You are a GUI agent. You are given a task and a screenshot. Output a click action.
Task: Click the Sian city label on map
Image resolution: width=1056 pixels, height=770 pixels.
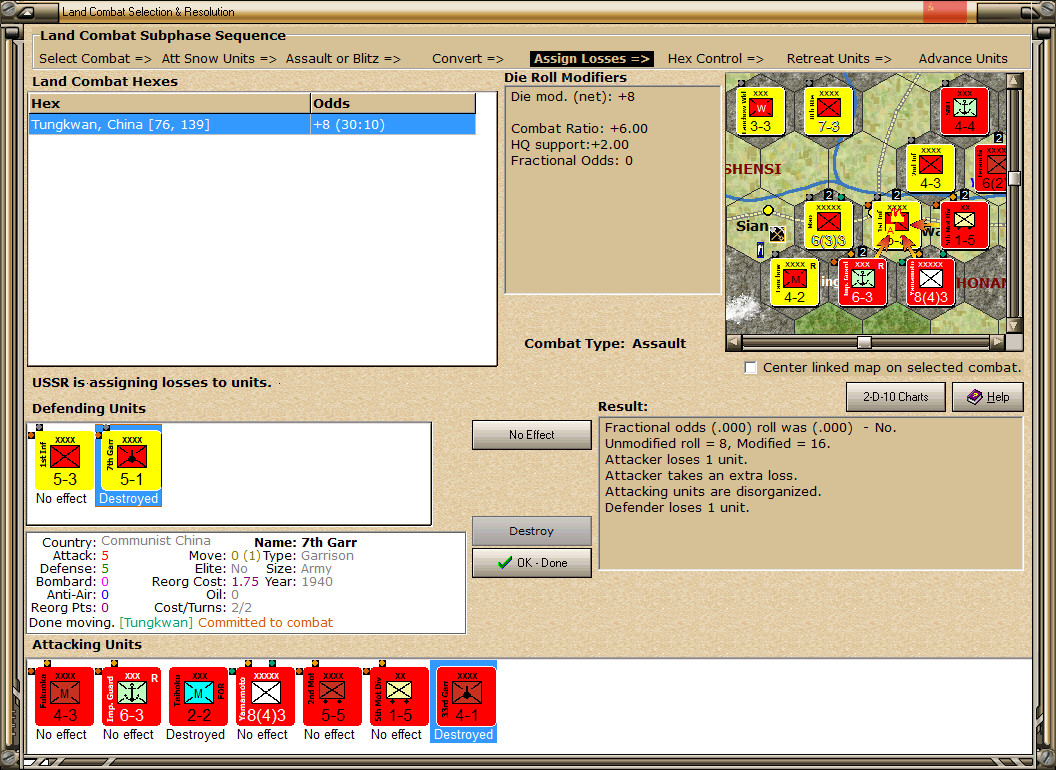[752, 226]
